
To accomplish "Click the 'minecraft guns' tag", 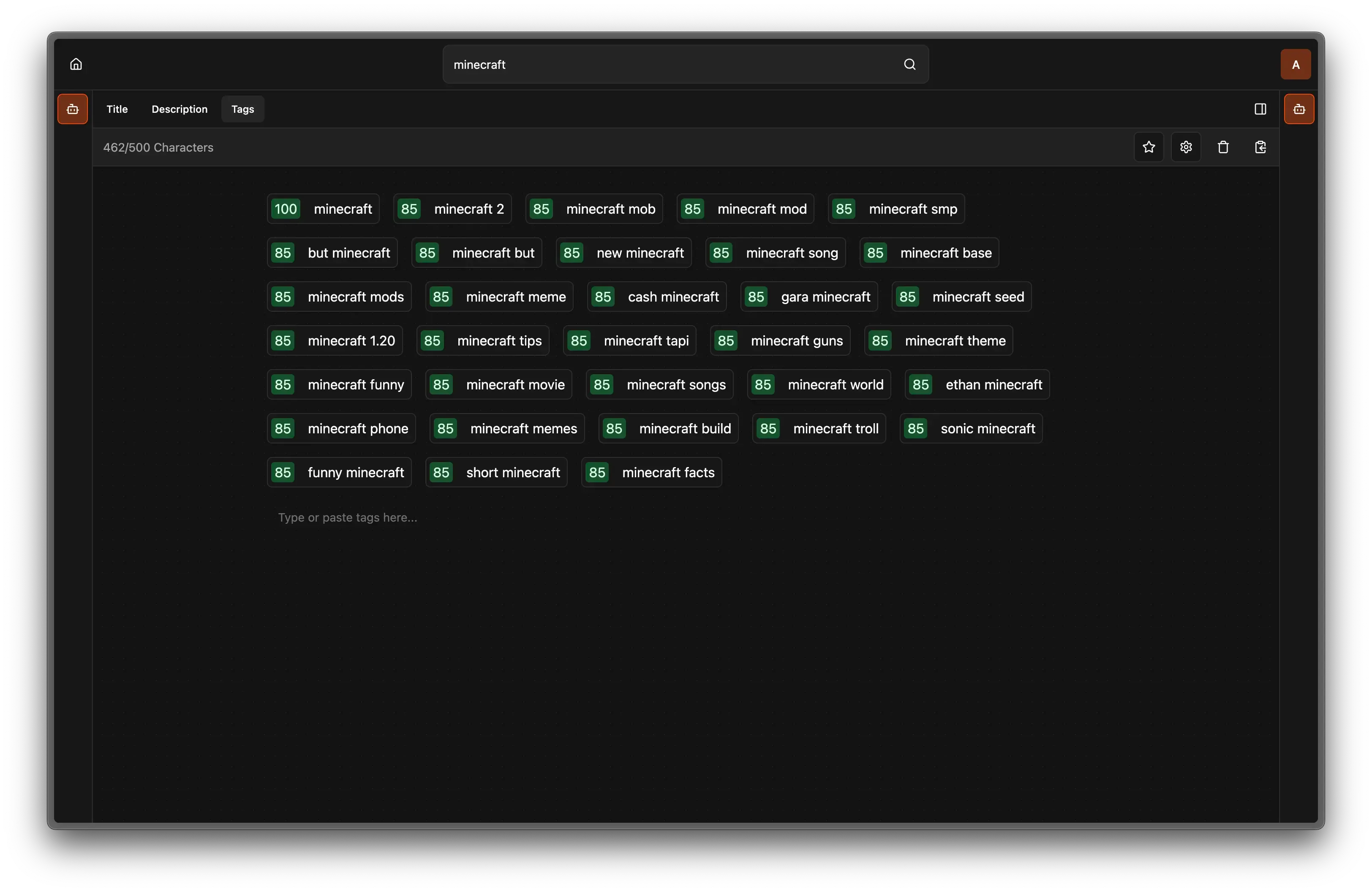I will 780,340.
